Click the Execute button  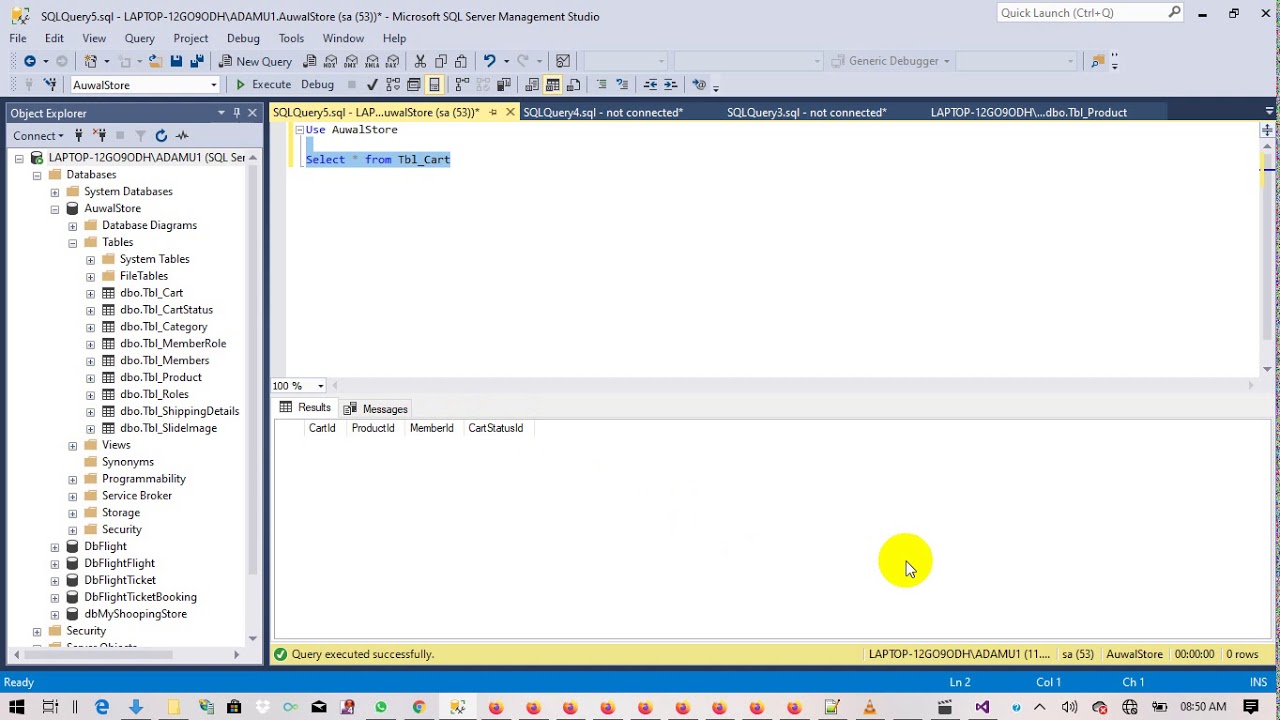[263, 85]
